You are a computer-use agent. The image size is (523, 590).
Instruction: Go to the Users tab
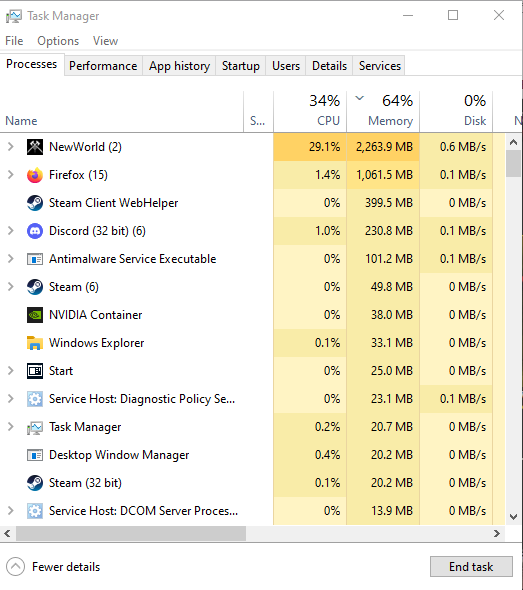coord(286,66)
